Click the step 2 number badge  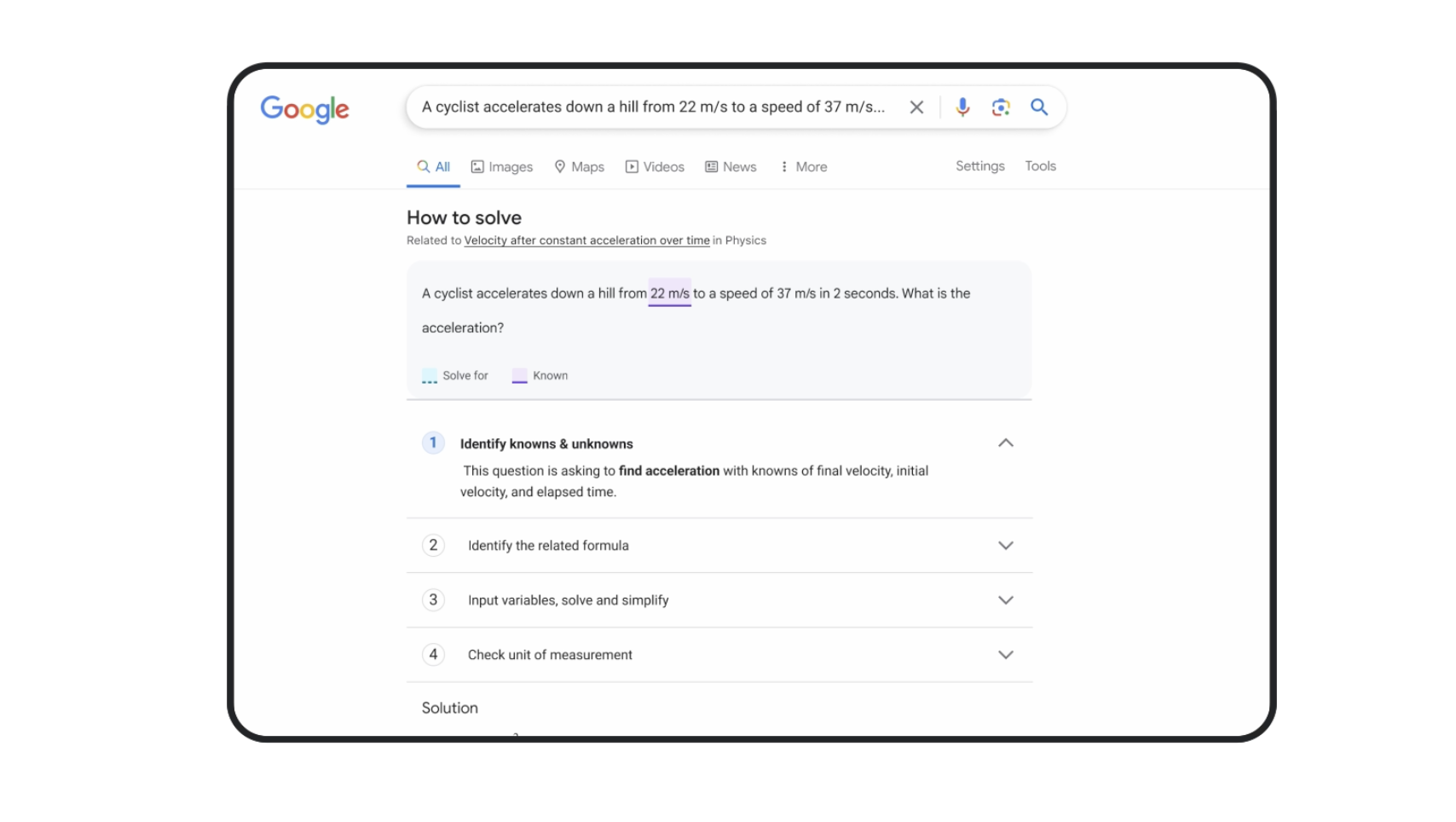click(x=433, y=545)
